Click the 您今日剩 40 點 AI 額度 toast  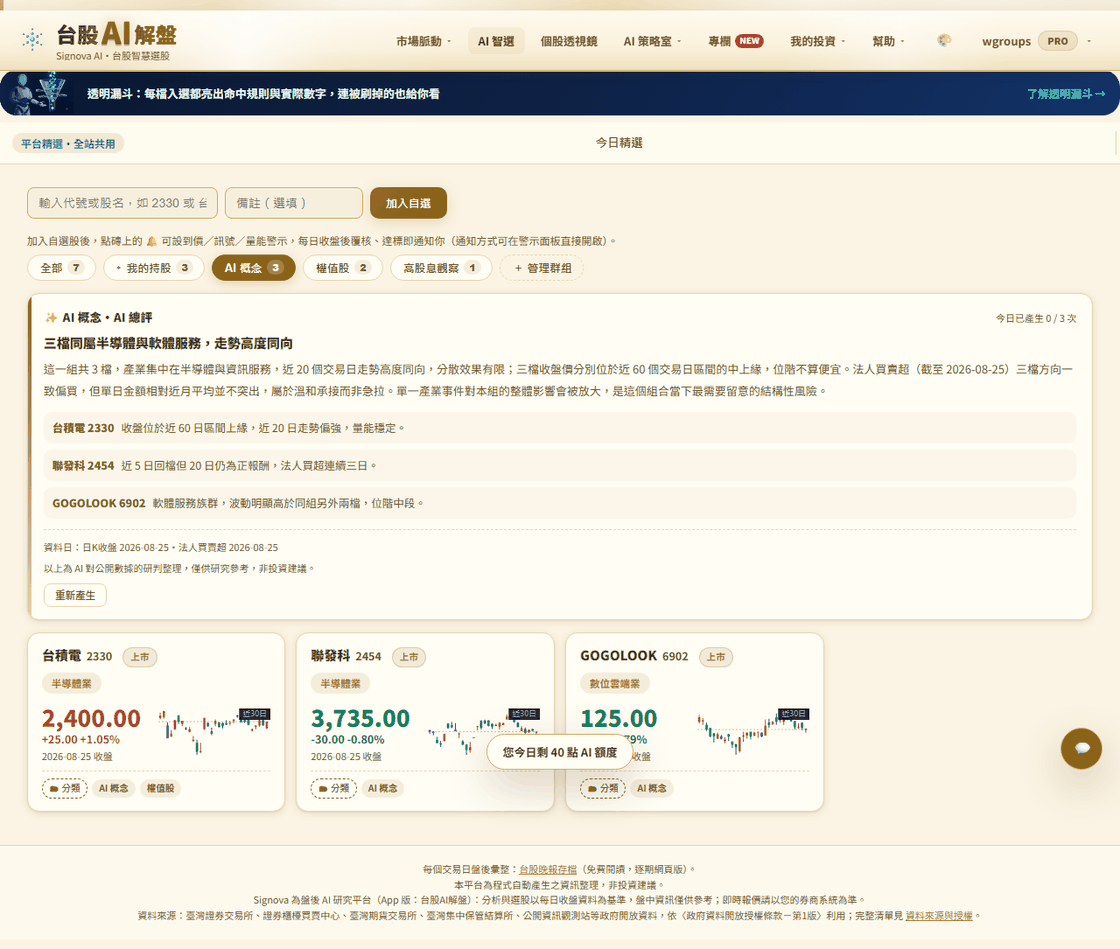[x=559, y=752]
